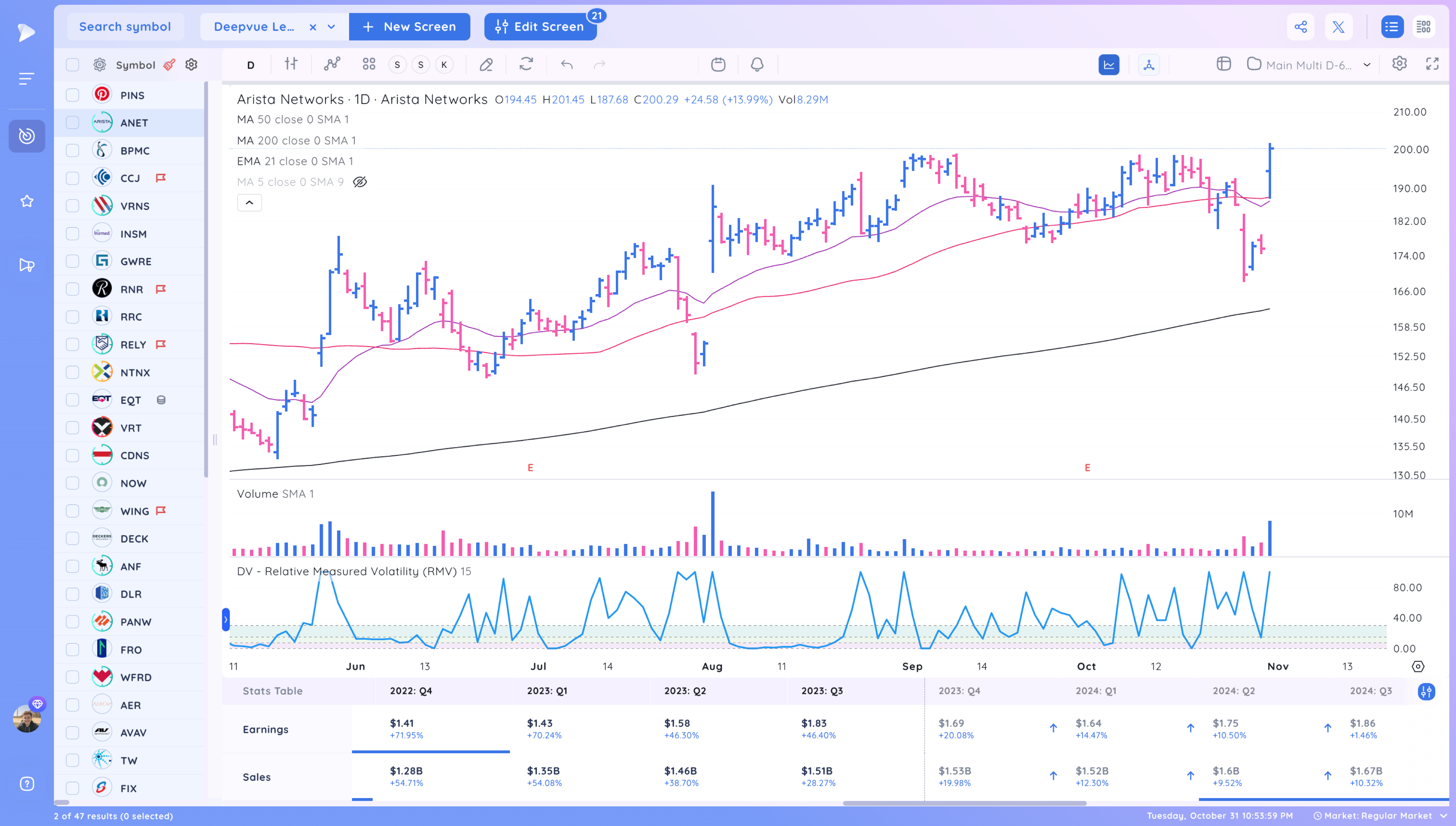The height and width of the screenshot is (826, 1456).
Task: Open the stats table settings icon
Action: [x=1426, y=692]
